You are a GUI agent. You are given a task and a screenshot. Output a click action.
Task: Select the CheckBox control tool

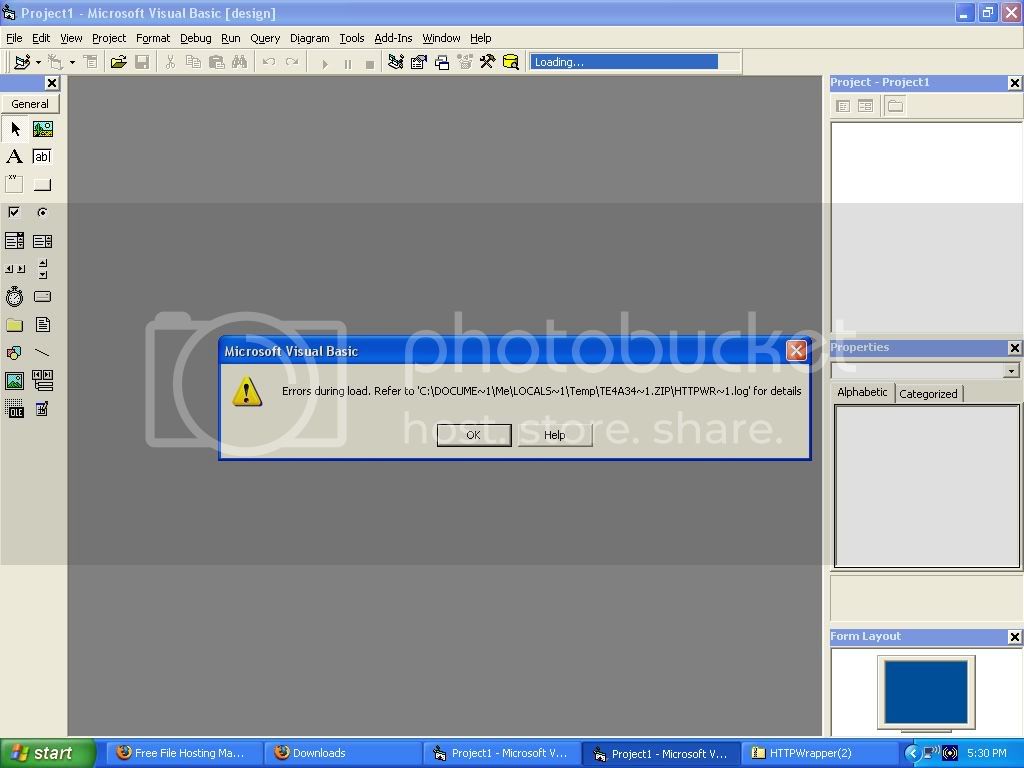(15, 213)
